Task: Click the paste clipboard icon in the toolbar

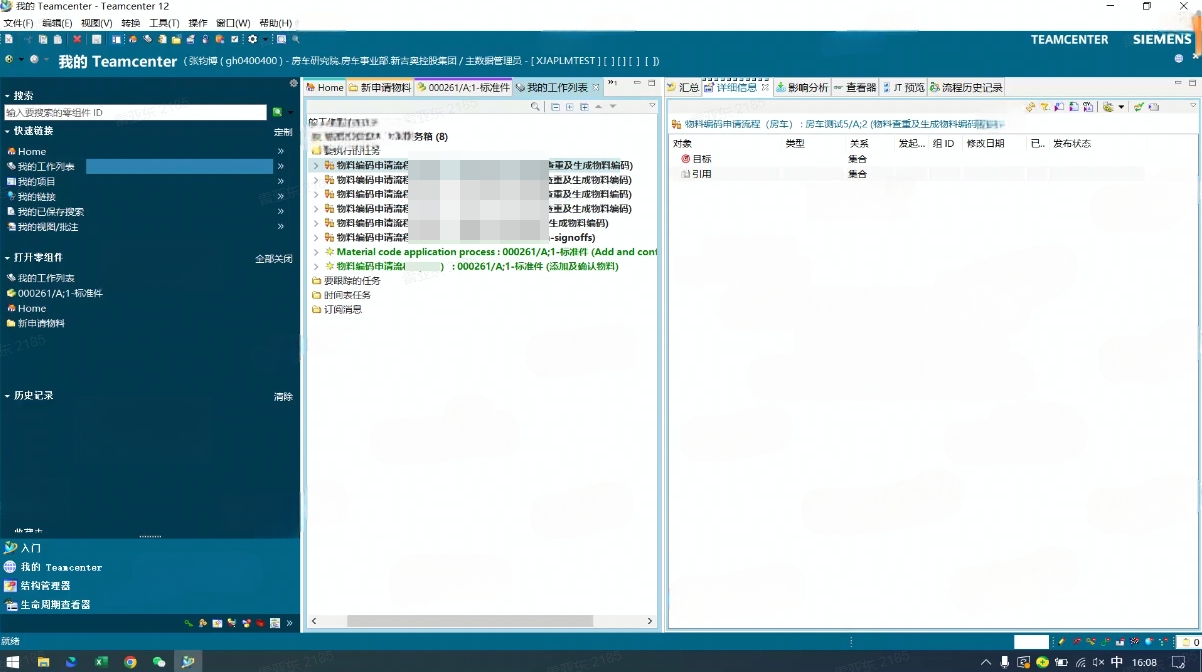Action: (x=58, y=40)
